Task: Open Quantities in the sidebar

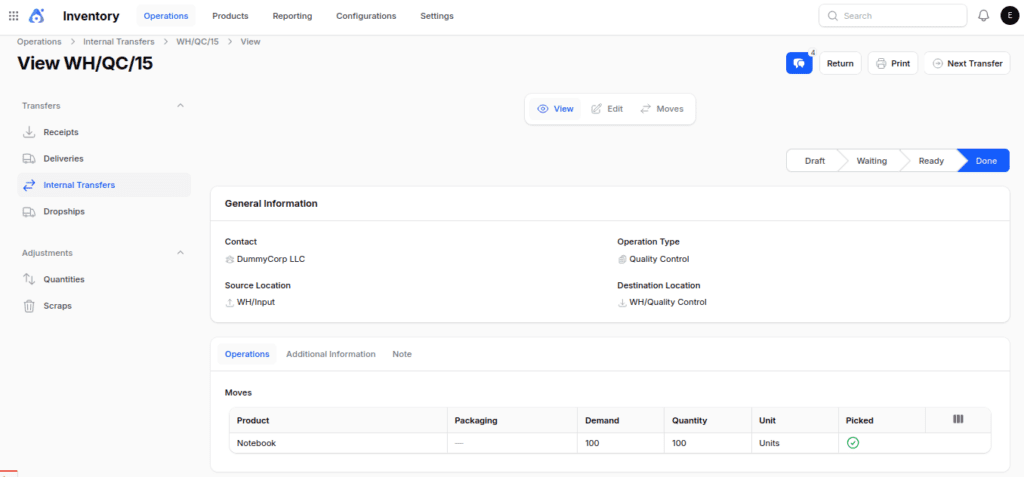Action: [x=104, y=279]
